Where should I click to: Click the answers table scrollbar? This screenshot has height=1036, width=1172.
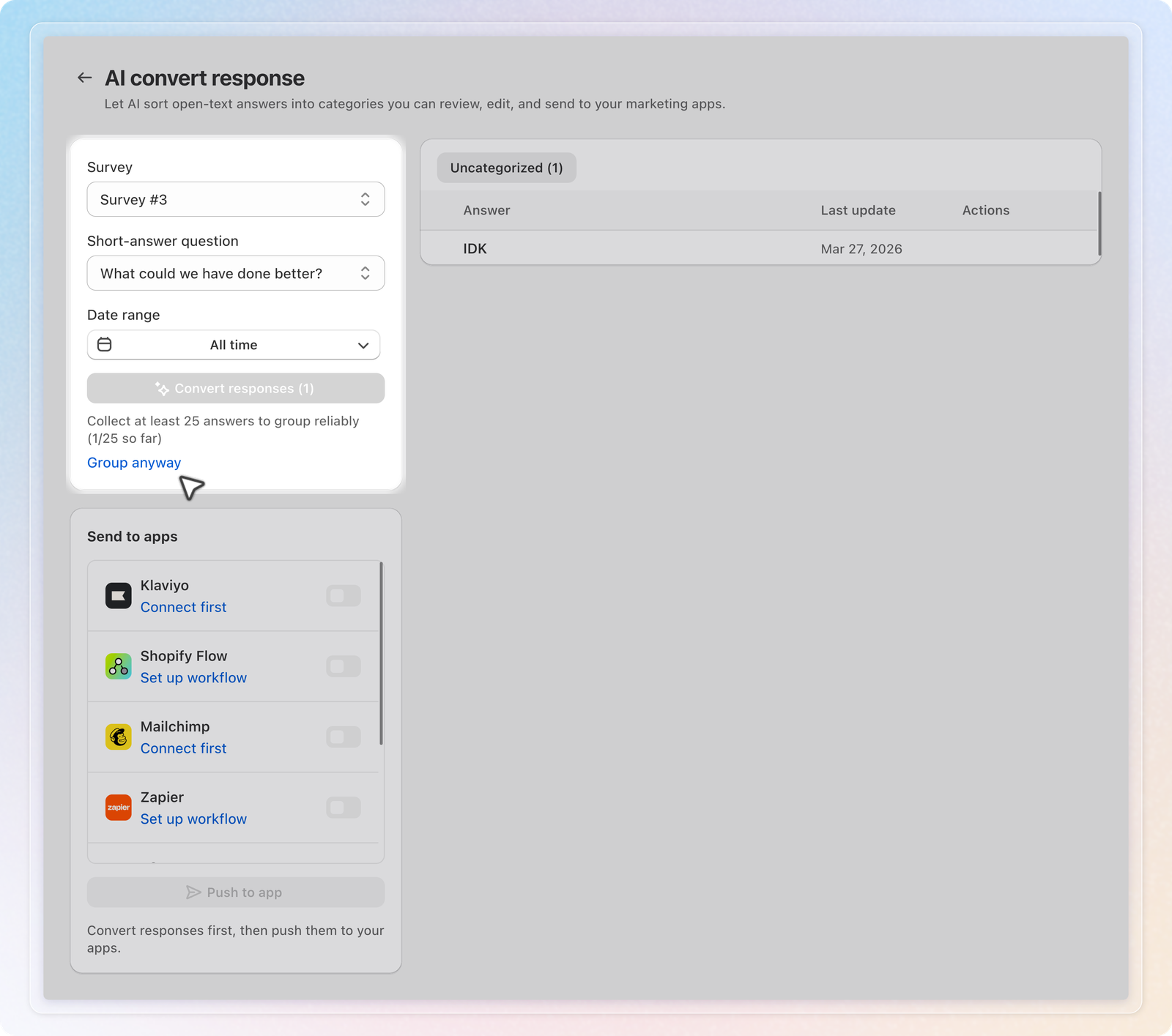click(x=1099, y=224)
